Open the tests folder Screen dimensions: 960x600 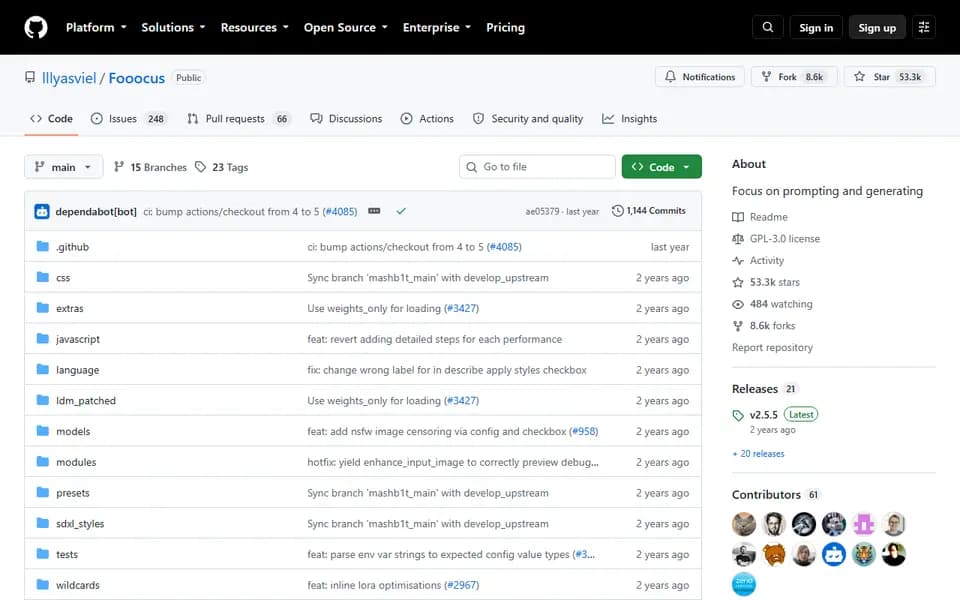point(67,554)
